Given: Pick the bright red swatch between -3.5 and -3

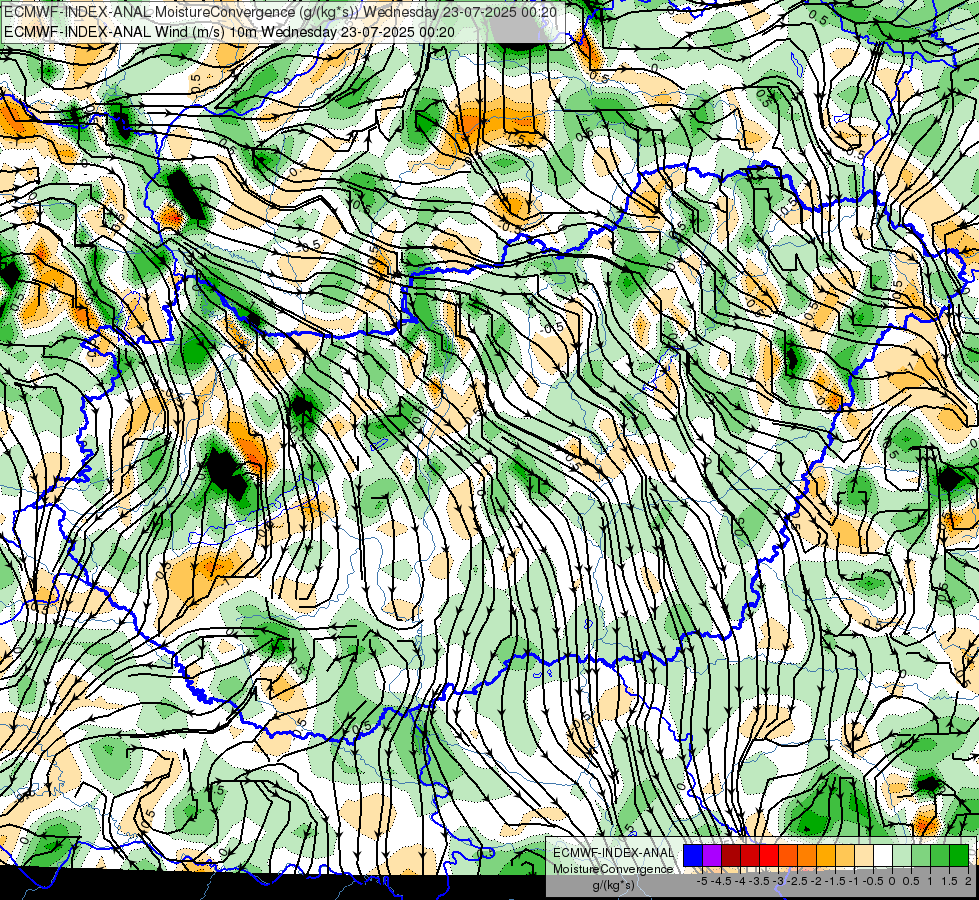Looking at the screenshot, I should point(769,856).
